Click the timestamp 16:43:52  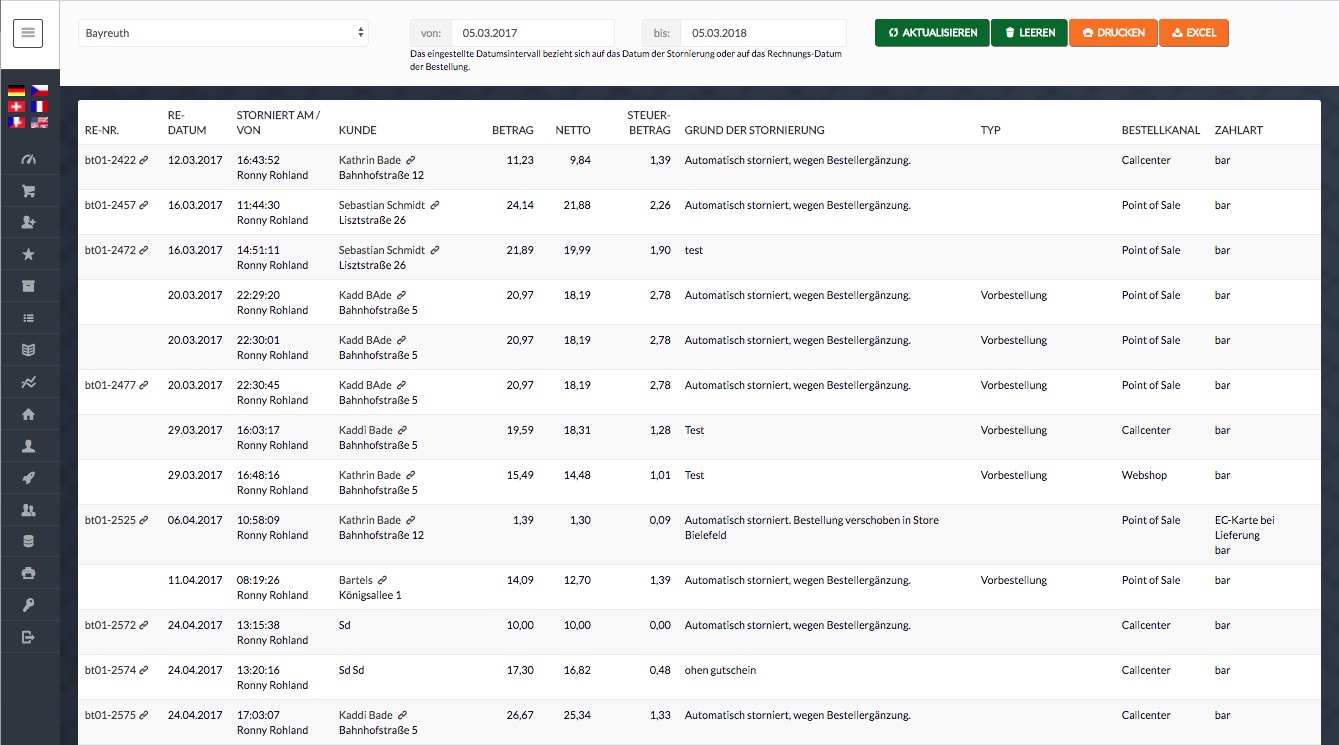coord(258,160)
